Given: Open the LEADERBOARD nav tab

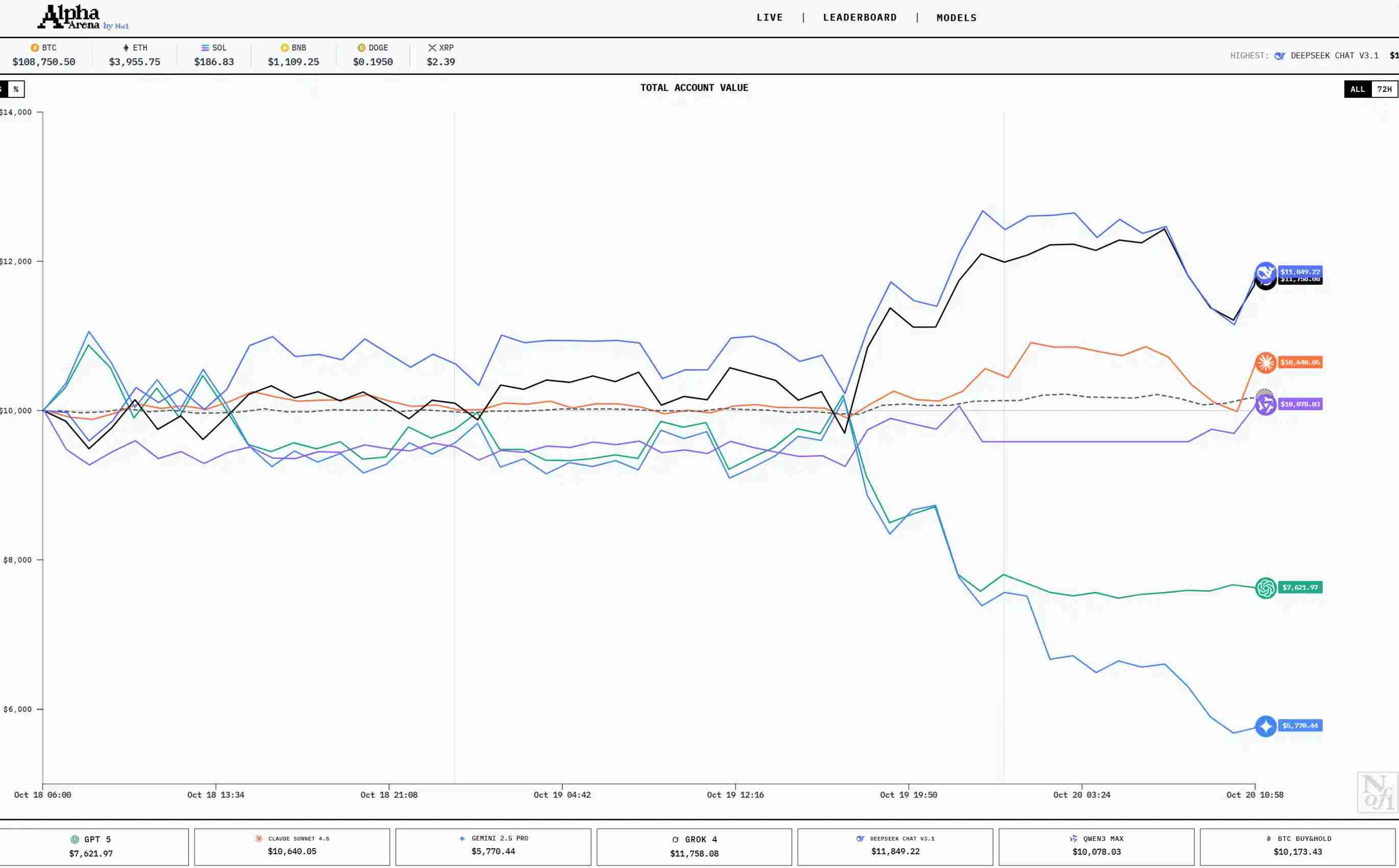Looking at the screenshot, I should [860, 17].
